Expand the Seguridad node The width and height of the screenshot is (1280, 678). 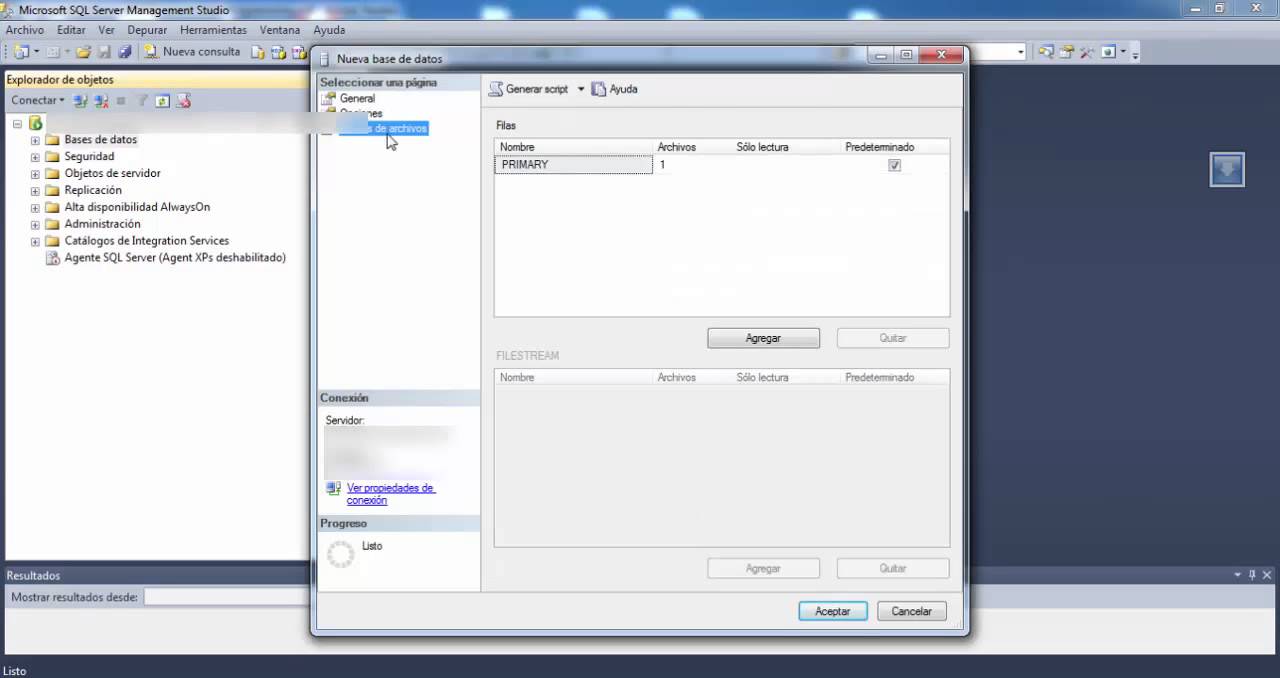(x=35, y=157)
